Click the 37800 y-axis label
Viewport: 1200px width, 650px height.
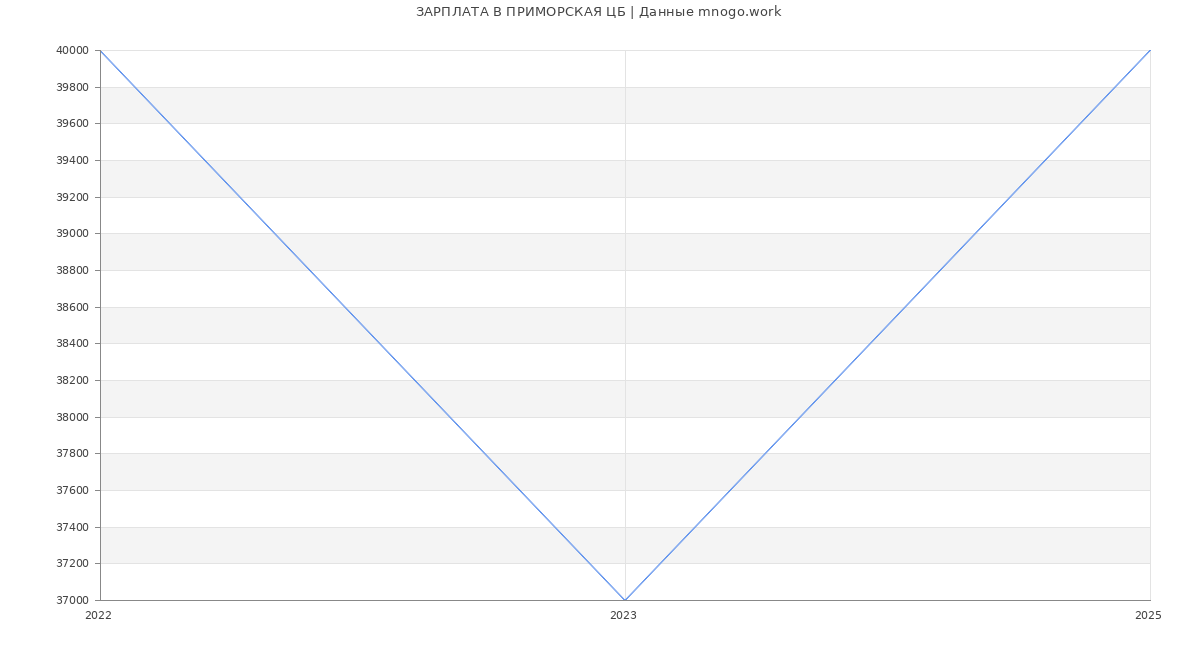(x=72, y=454)
